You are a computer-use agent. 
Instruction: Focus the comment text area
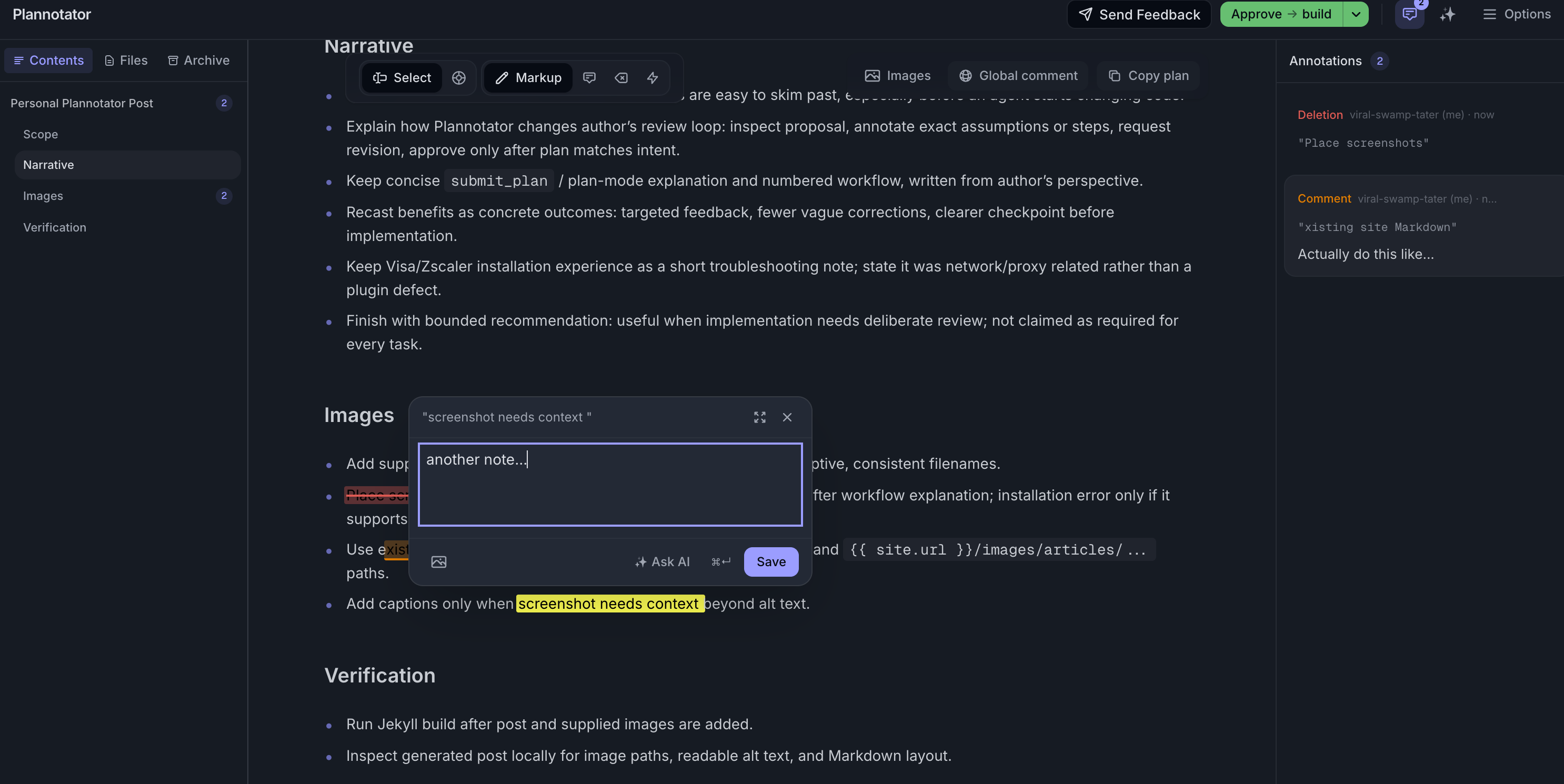pos(610,485)
